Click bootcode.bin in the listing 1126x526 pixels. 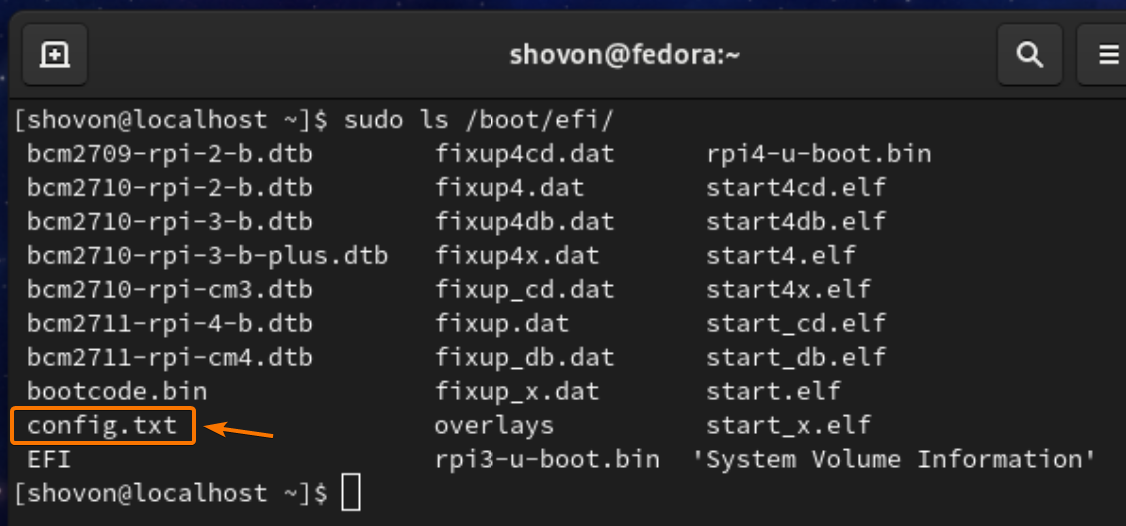117,392
